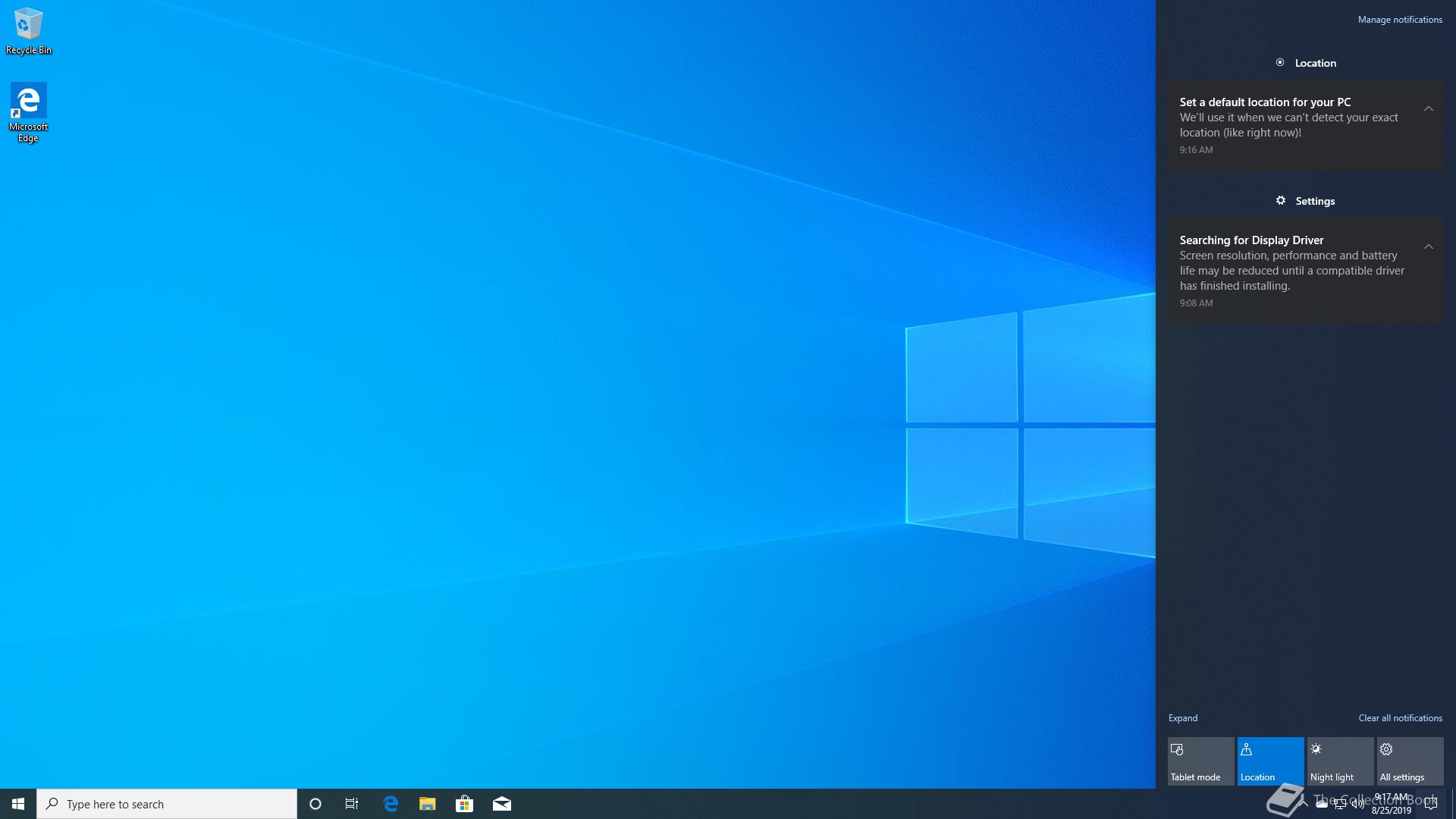This screenshot has width=1456, height=819.
Task: Open the Recycle Bin desktop icon
Action: coord(29,31)
